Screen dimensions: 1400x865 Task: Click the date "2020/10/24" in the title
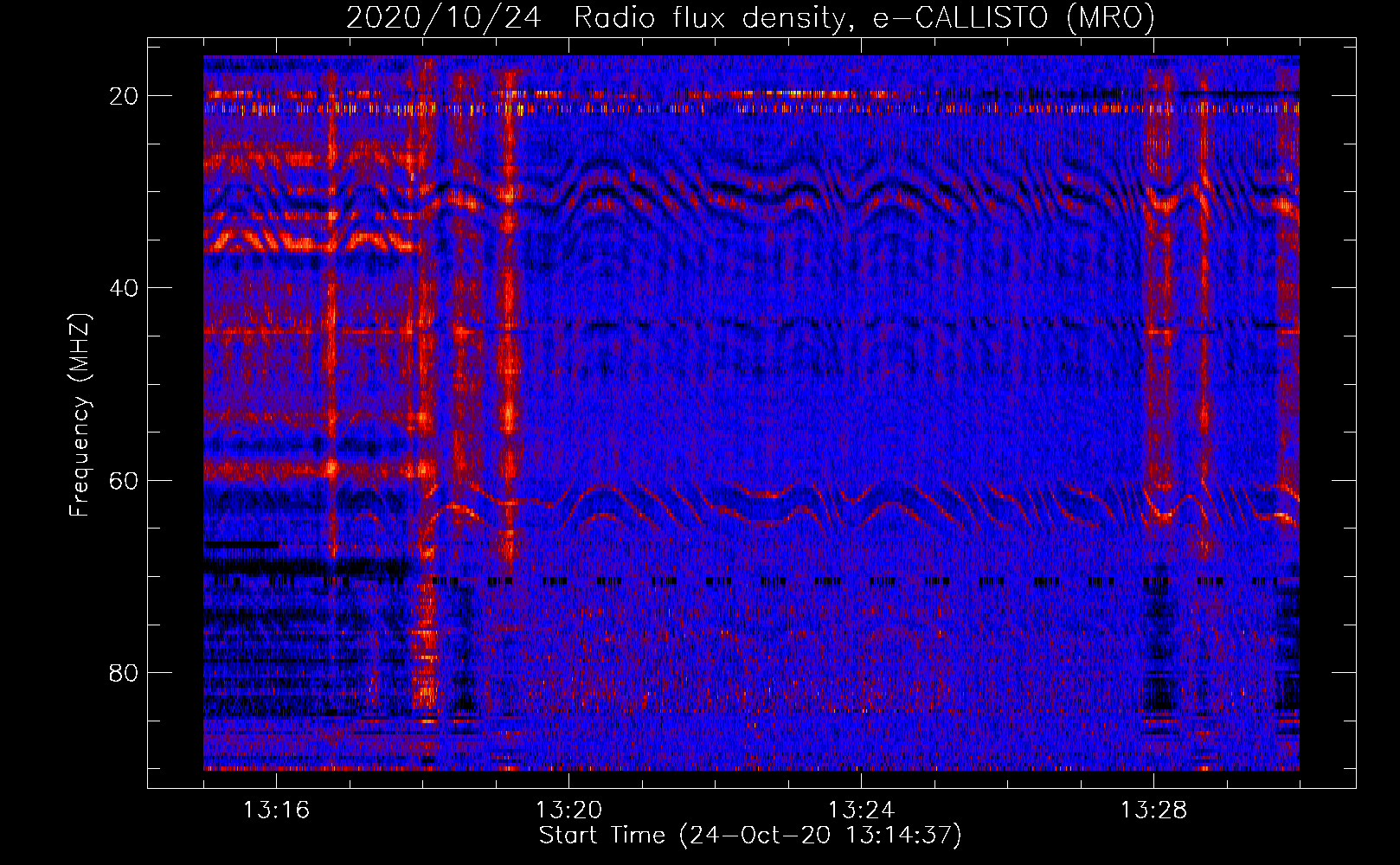tap(444, 17)
